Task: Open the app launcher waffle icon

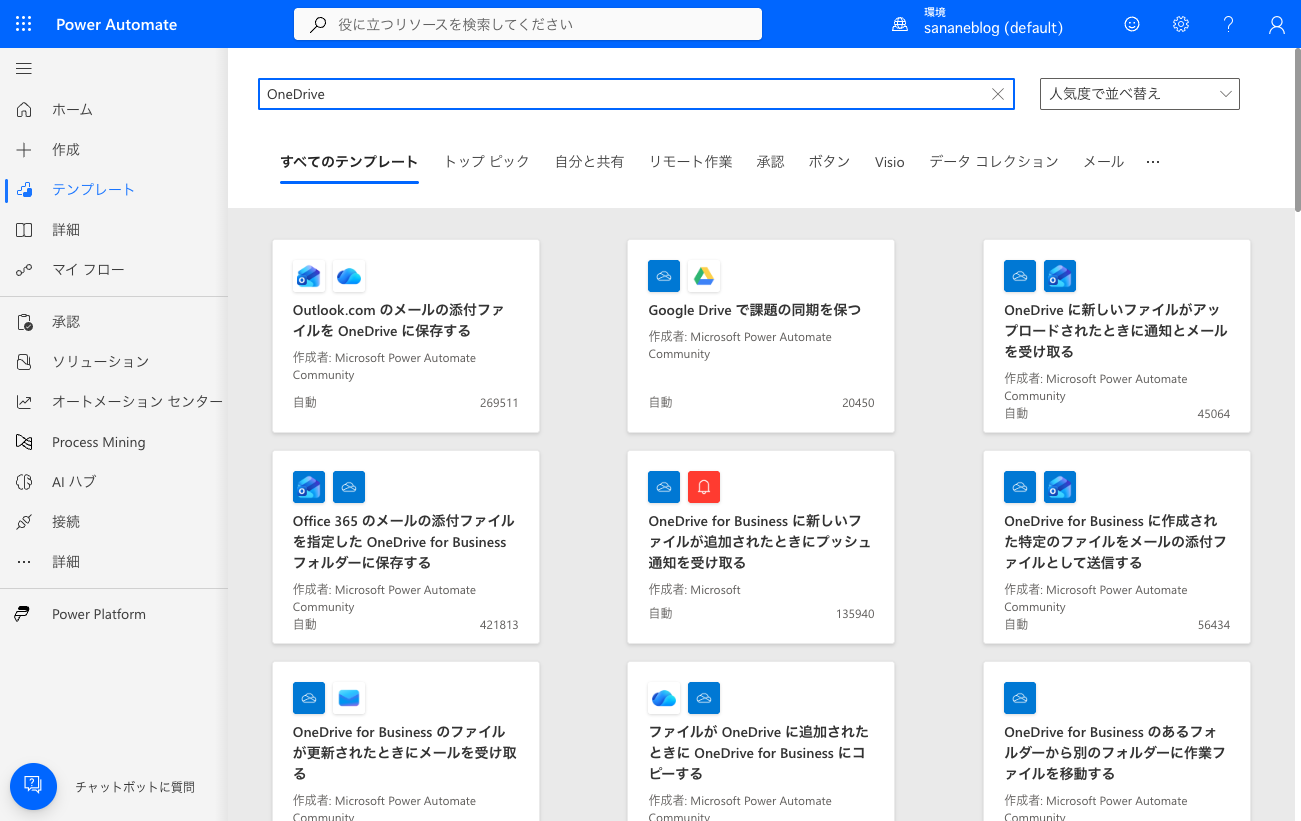Action: 24,24
